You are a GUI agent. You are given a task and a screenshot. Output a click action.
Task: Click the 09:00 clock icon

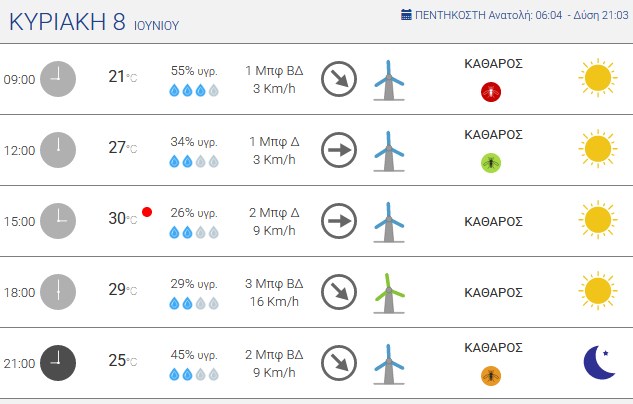coord(58,79)
